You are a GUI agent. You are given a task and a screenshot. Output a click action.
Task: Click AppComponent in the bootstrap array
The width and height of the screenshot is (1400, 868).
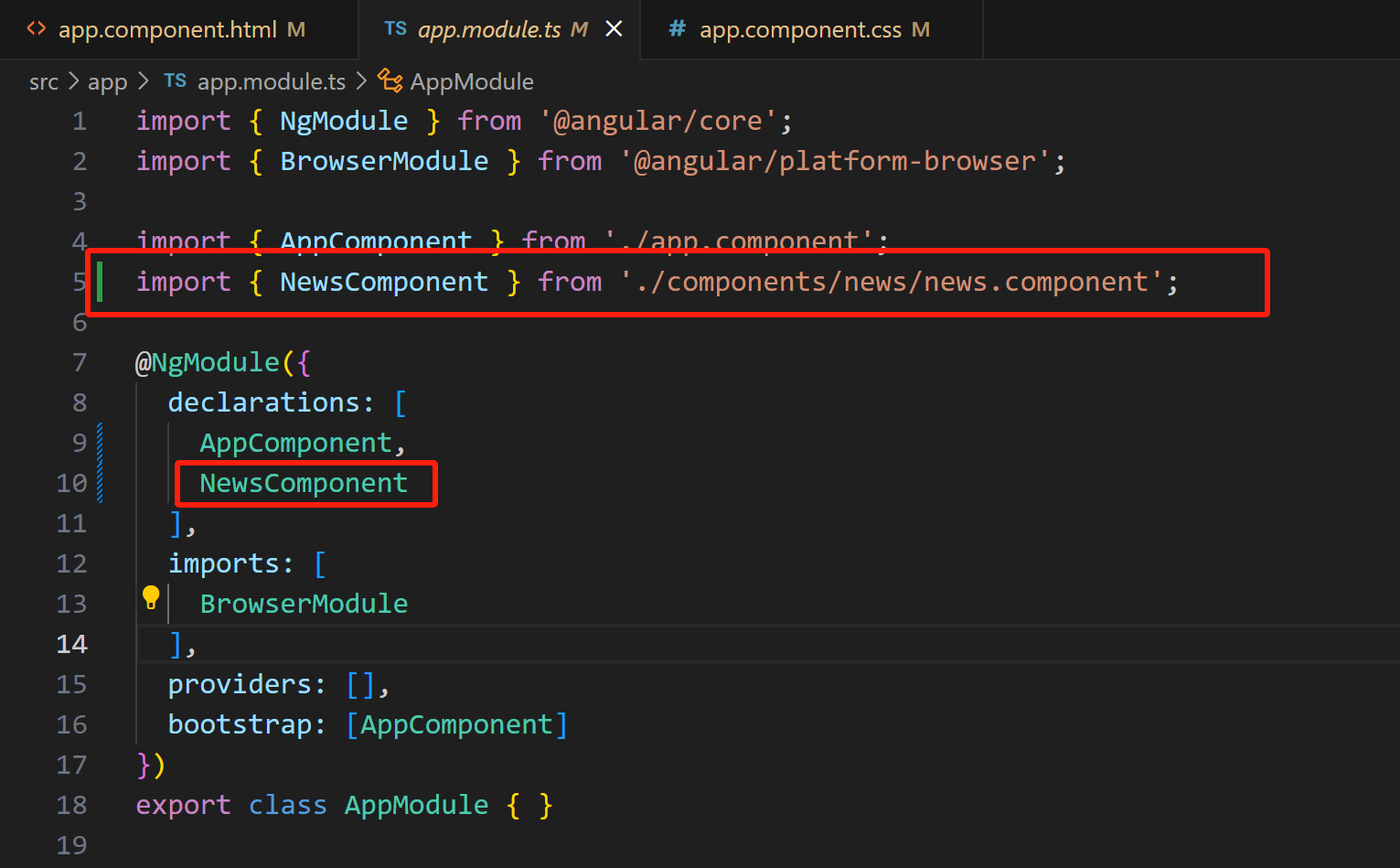(456, 724)
